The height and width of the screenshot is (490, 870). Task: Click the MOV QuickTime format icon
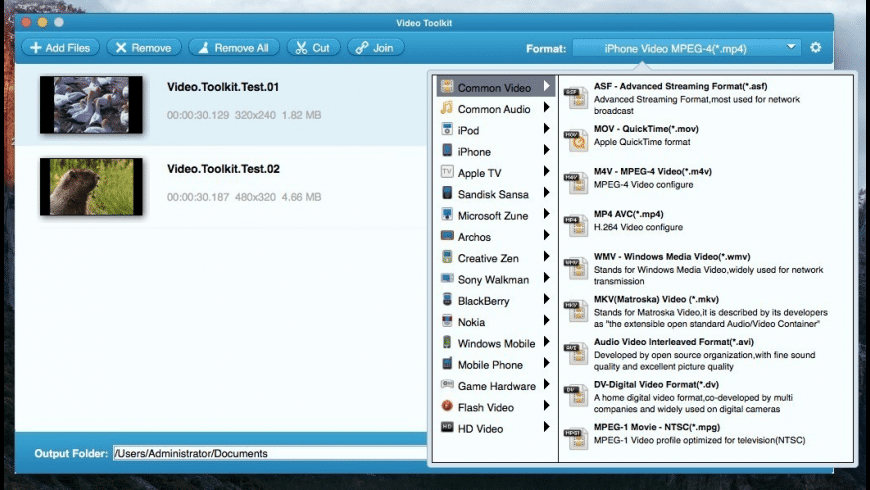point(576,141)
